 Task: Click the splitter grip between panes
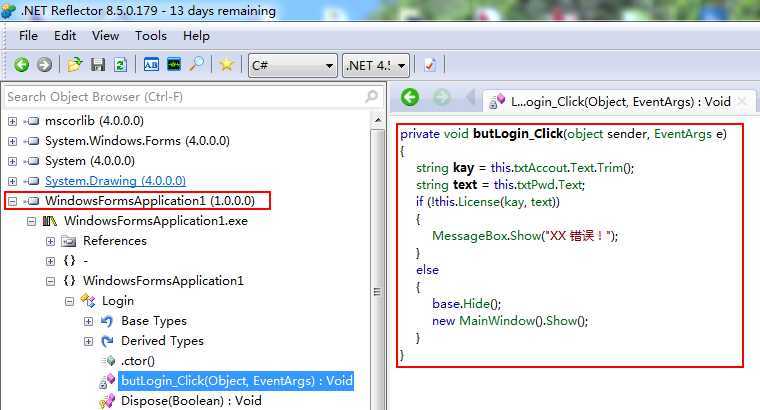pyautogui.click(x=377, y=292)
